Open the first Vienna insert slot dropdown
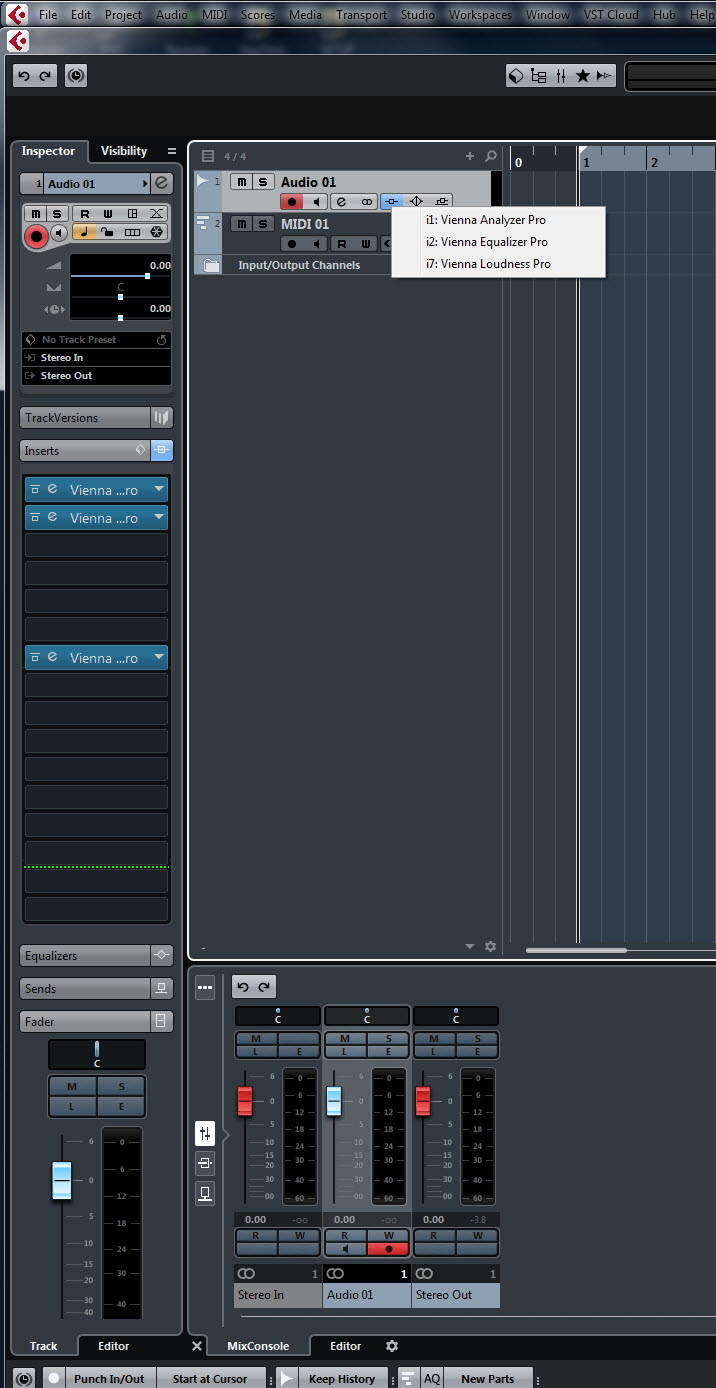716x1388 pixels. pos(159,490)
